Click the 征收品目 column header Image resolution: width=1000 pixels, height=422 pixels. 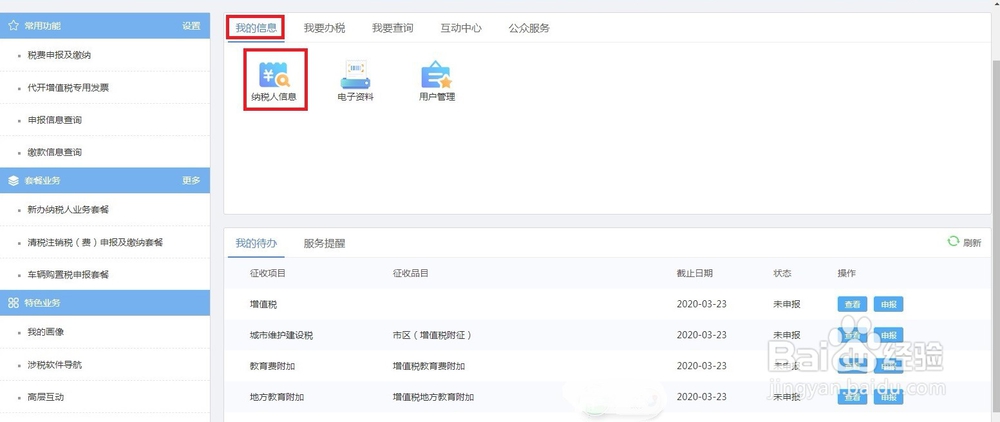click(410, 273)
